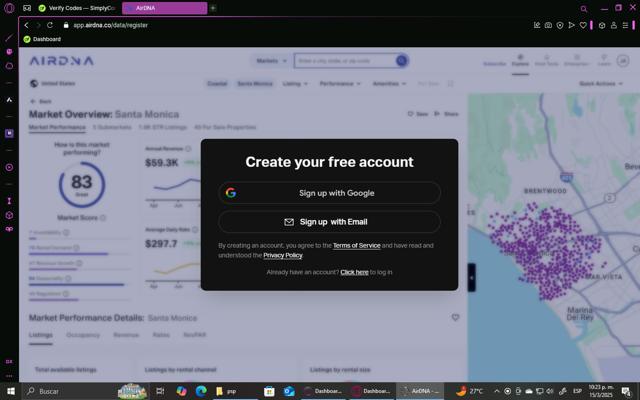Save the market with heart Save button
The width and height of the screenshot is (640, 400).
418,114
